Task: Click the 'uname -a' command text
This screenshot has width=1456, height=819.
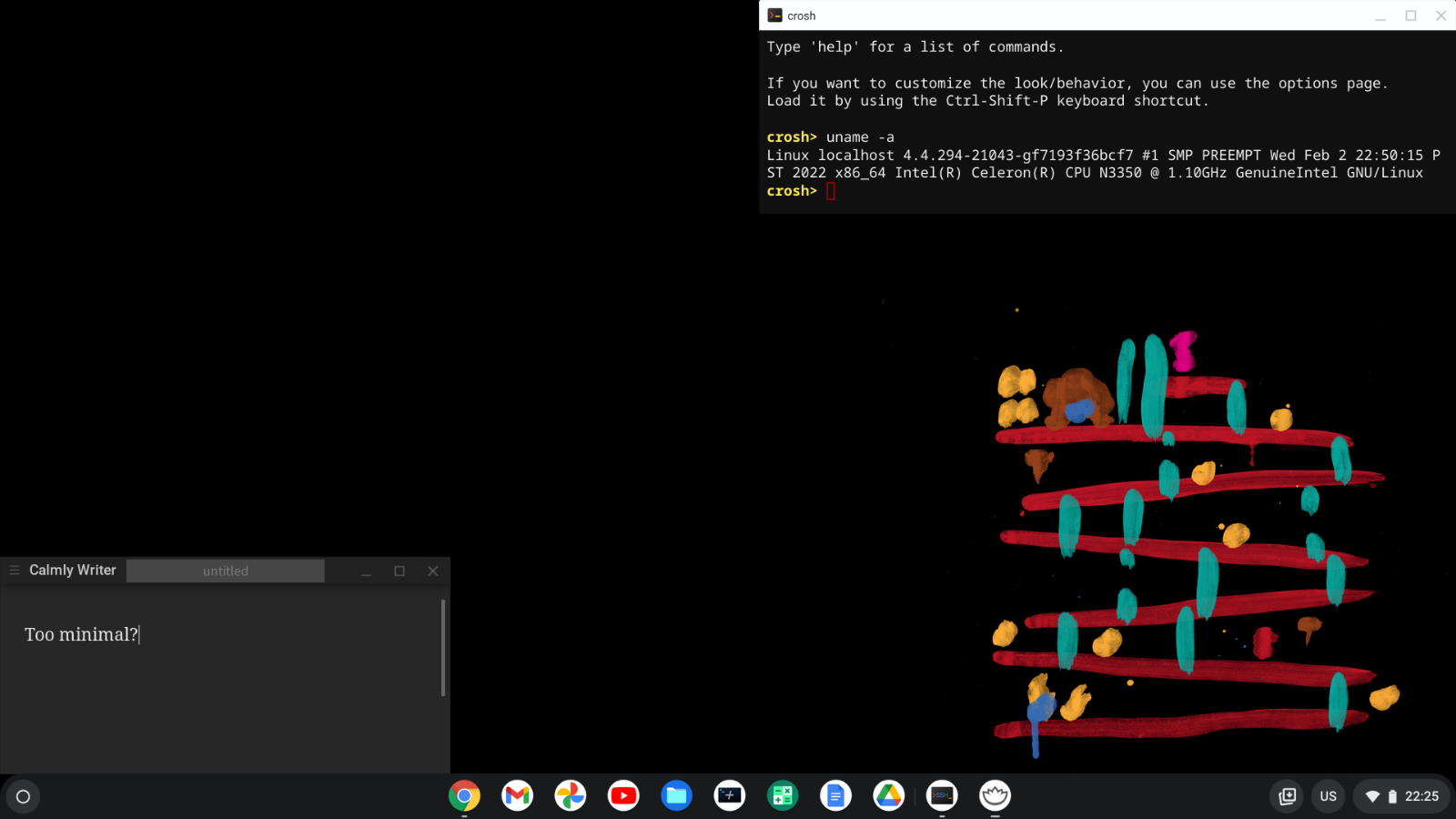Action: (x=860, y=137)
